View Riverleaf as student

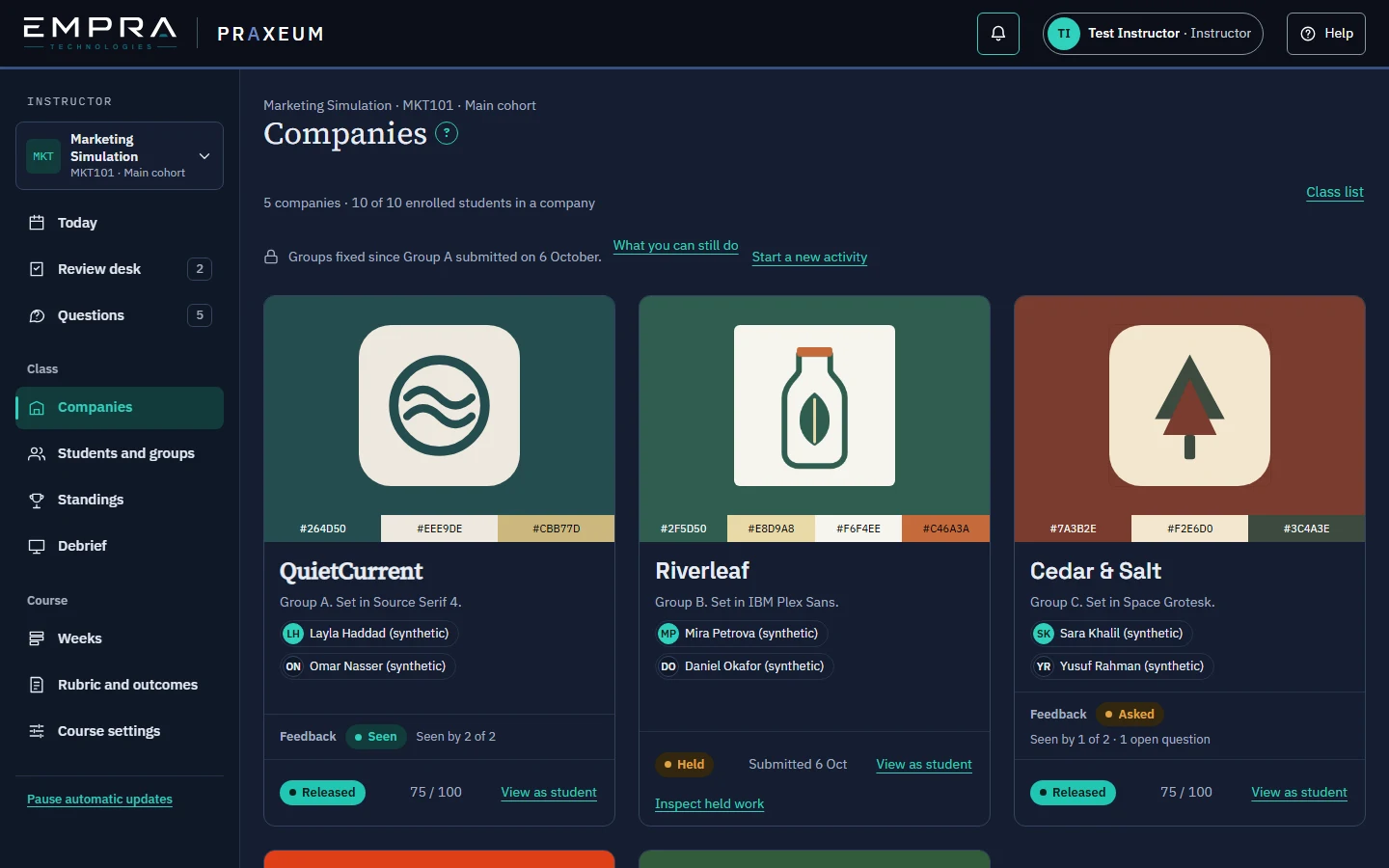[x=924, y=764]
